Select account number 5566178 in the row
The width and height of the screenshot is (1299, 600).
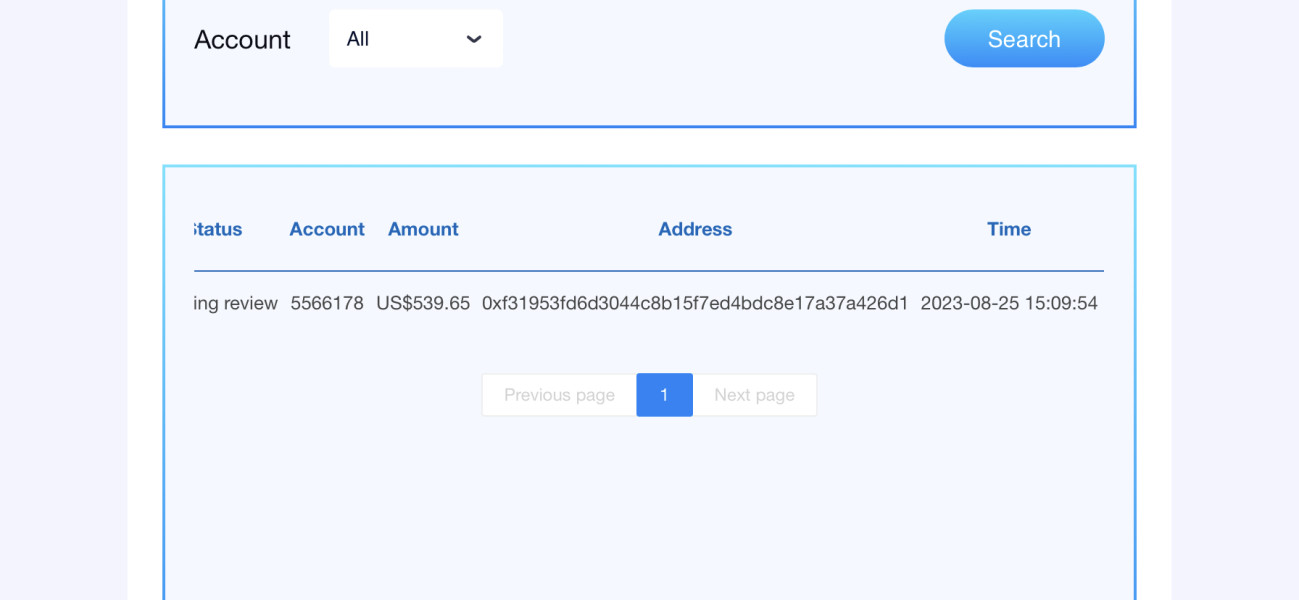(327, 303)
